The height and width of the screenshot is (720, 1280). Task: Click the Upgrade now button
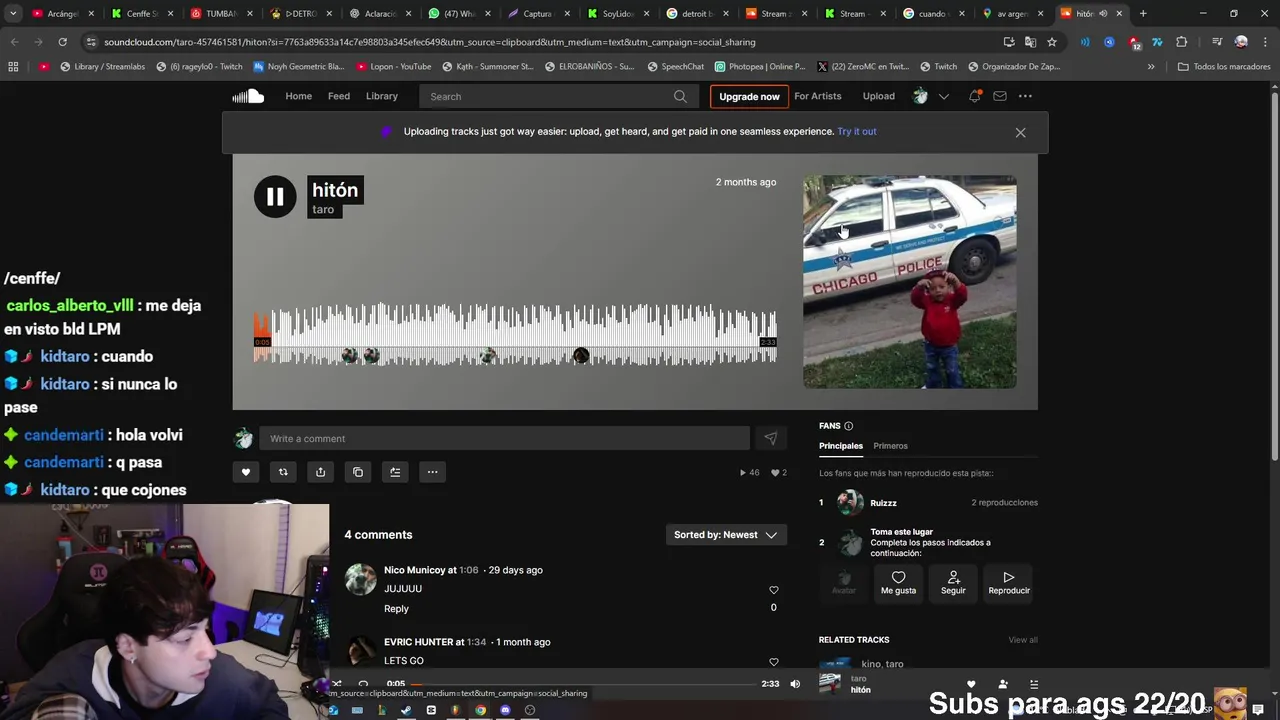click(x=749, y=96)
